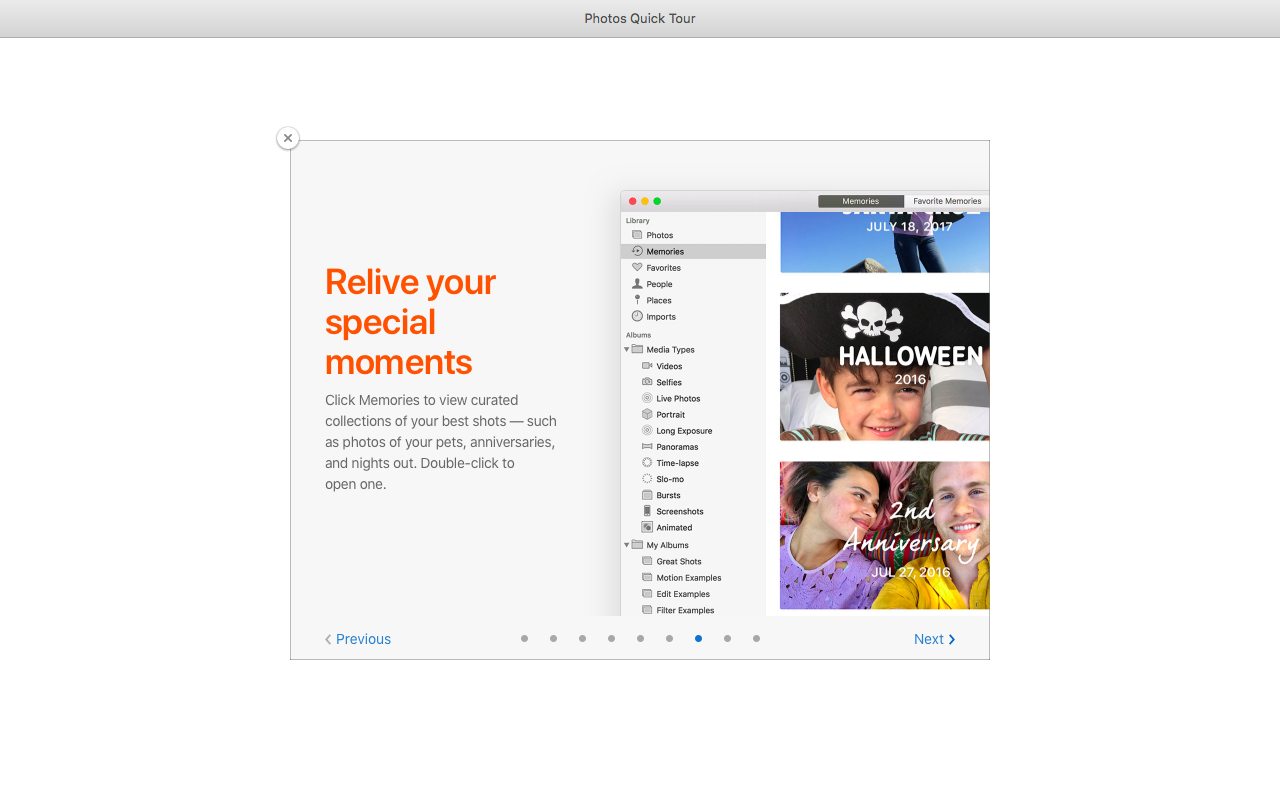
Task: Click the Memories sidebar icon
Action: coord(637,251)
